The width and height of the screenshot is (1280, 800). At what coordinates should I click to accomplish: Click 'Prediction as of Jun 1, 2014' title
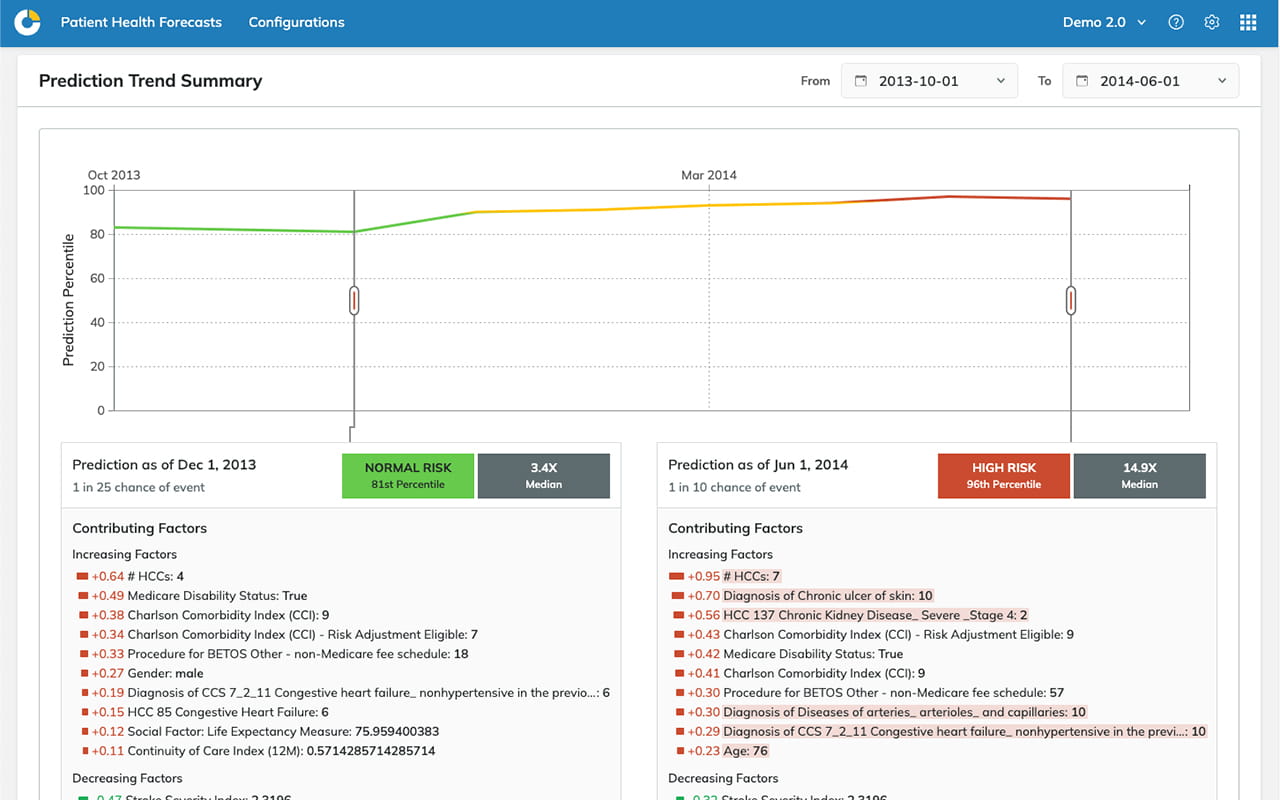(758, 465)
